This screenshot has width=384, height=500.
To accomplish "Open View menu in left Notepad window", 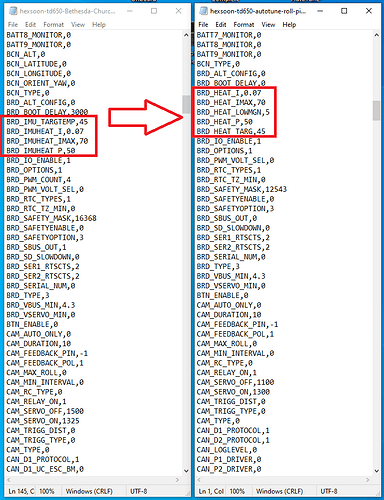I will coord(78,25).
